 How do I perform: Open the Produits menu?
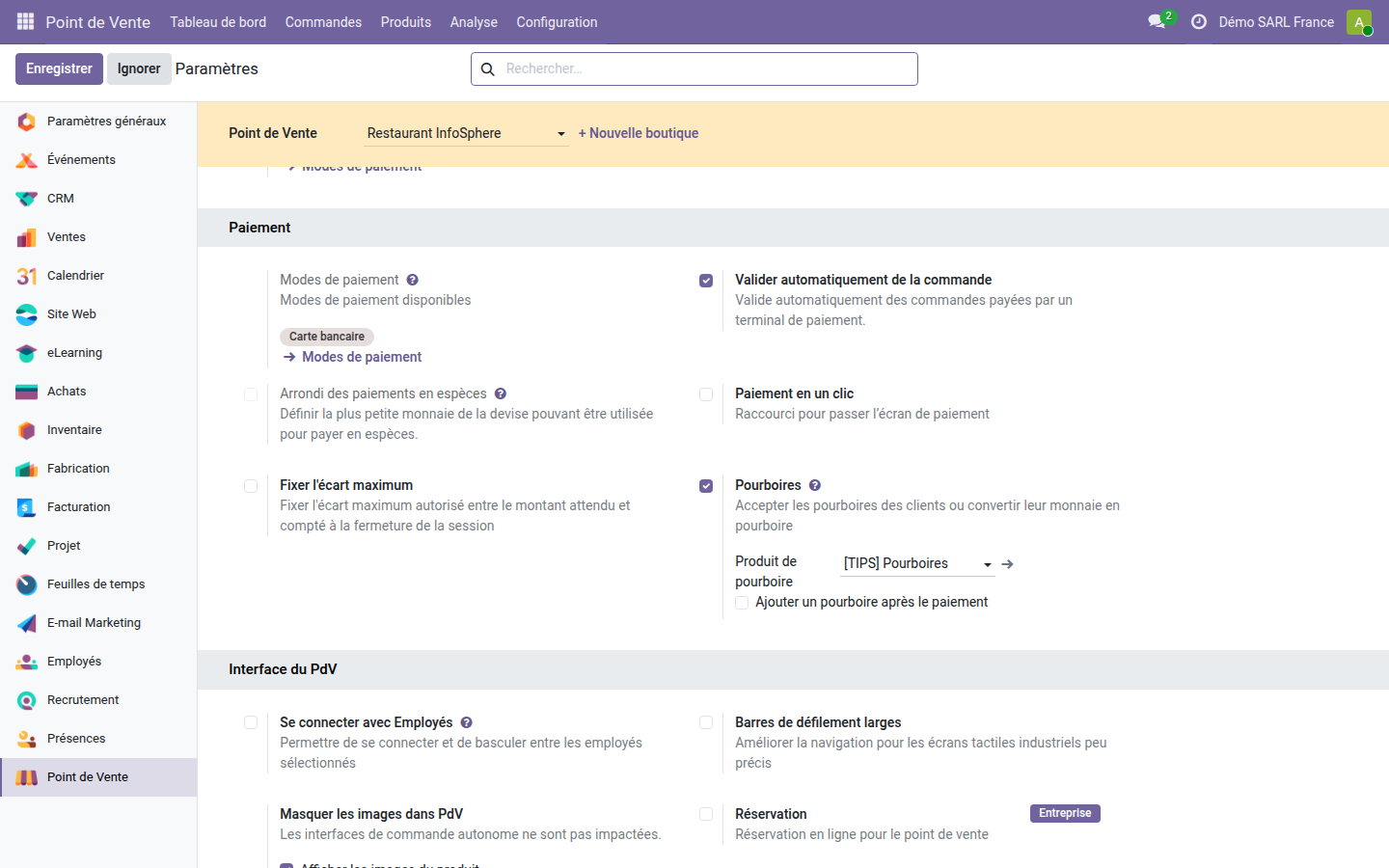point(406,22)
